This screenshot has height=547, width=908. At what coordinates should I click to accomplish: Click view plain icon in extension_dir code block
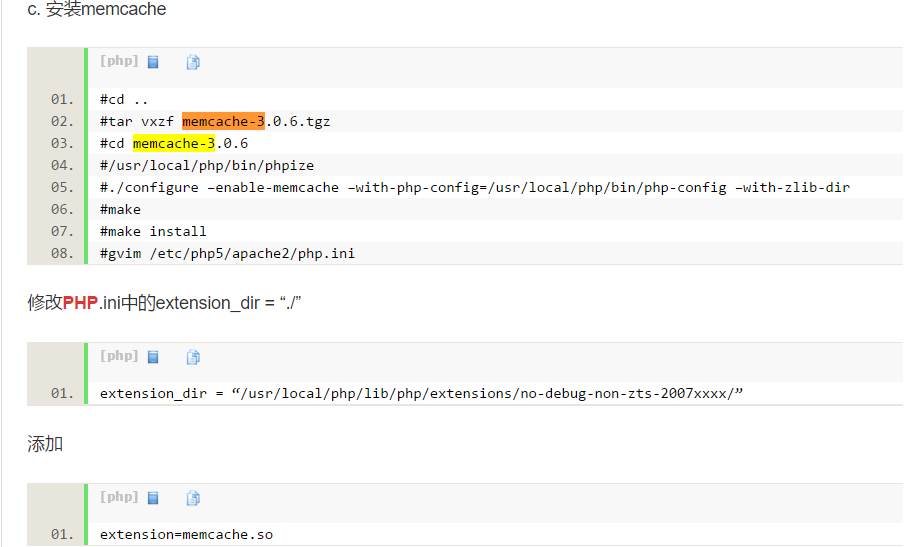tap(153, 357)
